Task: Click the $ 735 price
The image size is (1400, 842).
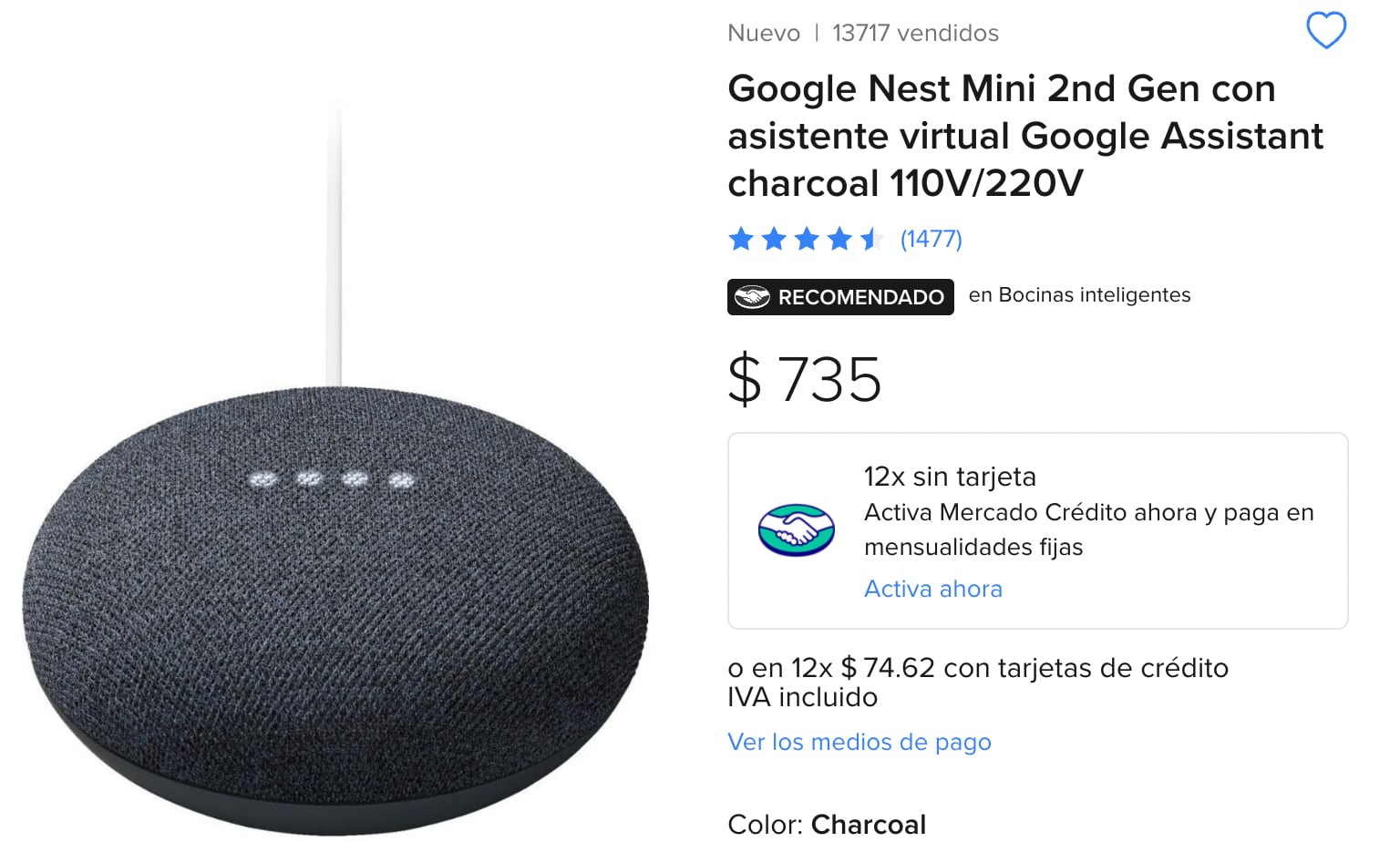Action: [805, 379]
